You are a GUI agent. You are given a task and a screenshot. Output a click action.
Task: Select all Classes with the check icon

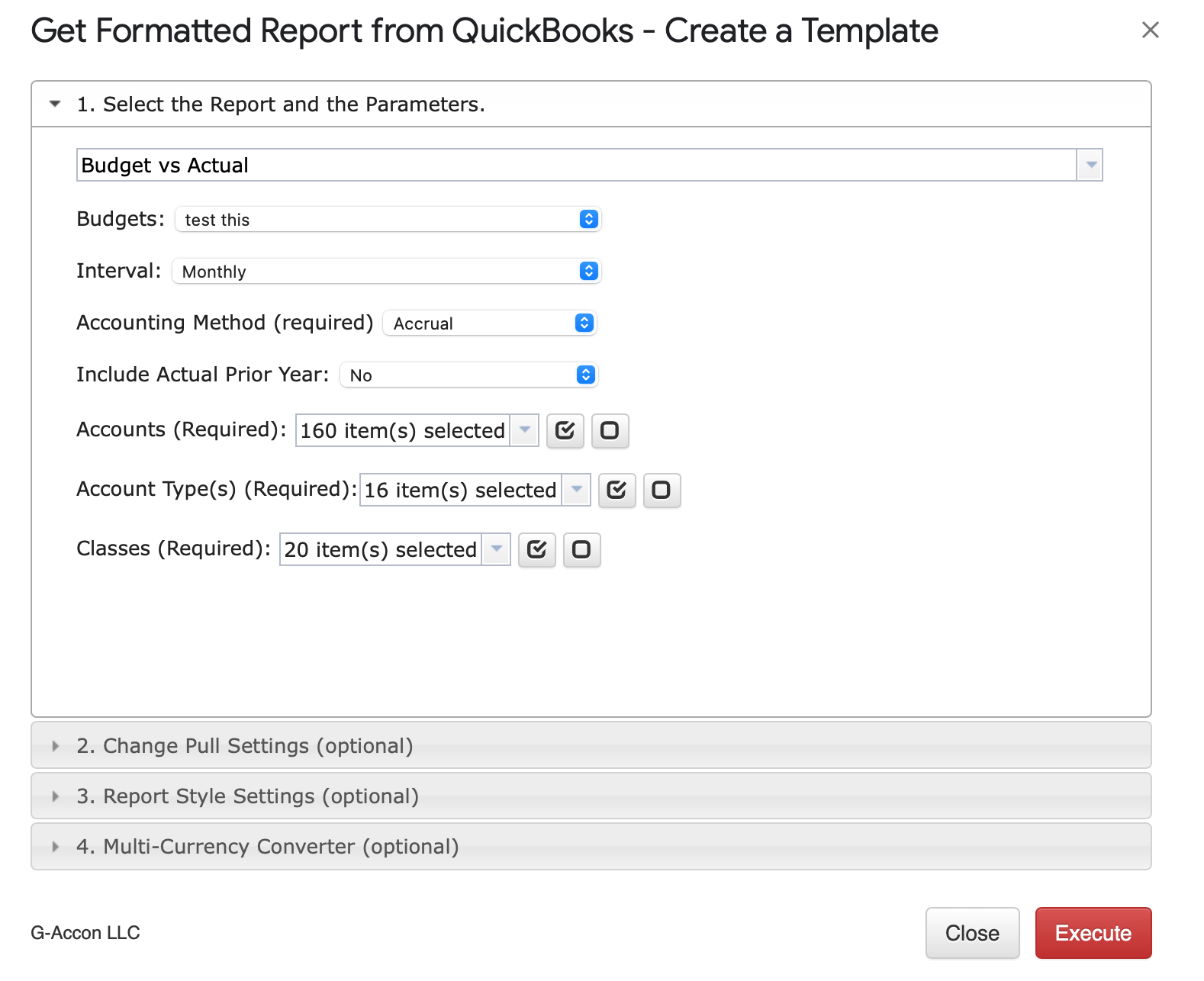(x=537, y=550)
